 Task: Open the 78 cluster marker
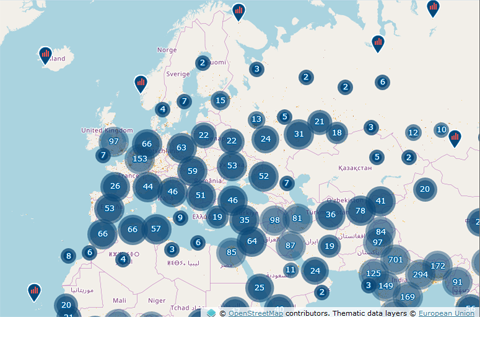point(360,211)
